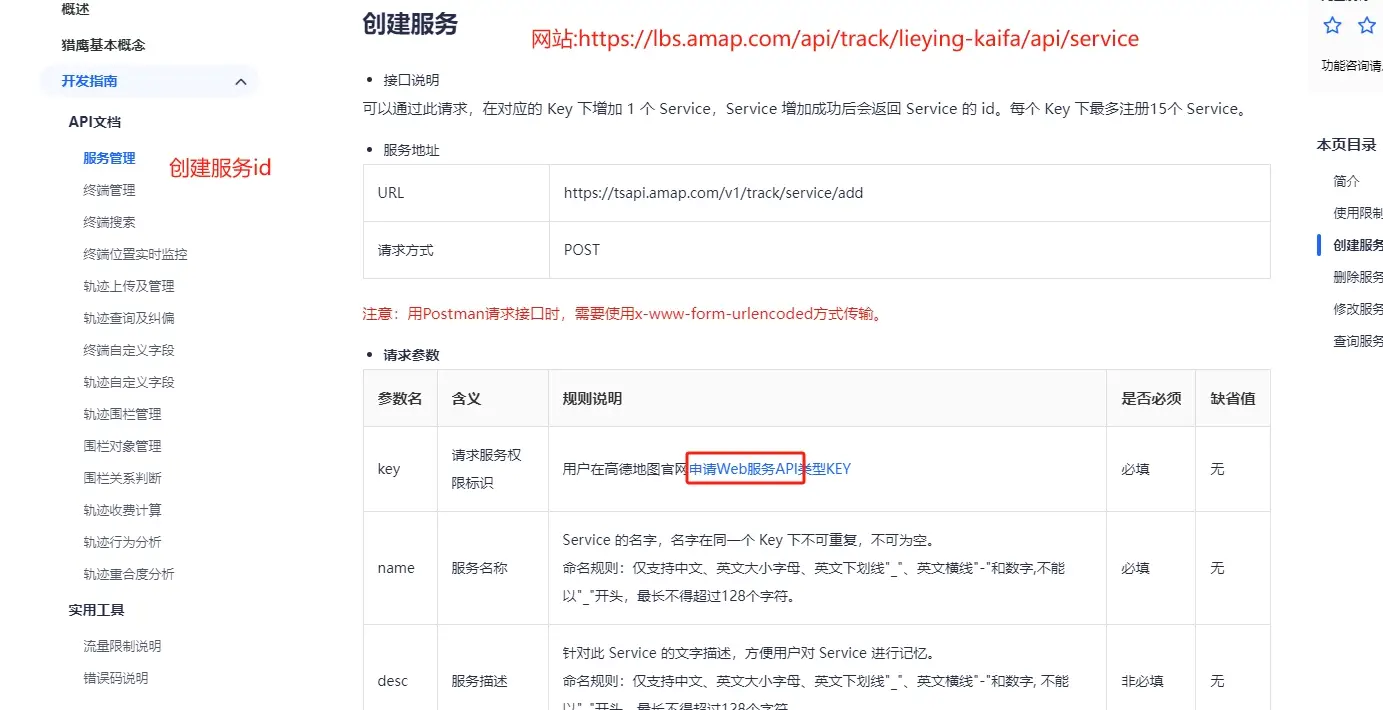Click the 是否必须 column header

click(1151, 398)
